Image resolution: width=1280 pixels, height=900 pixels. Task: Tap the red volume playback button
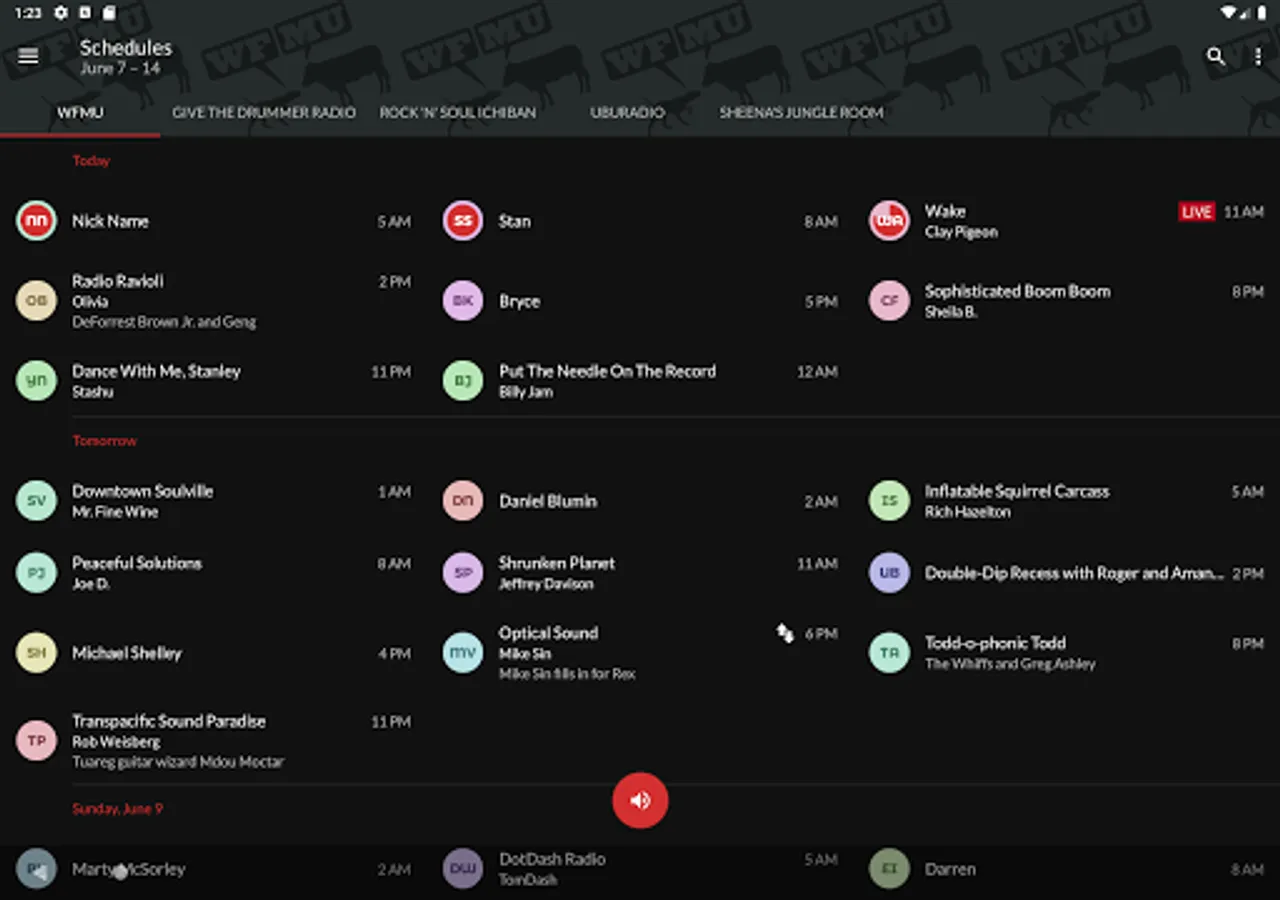640,800
